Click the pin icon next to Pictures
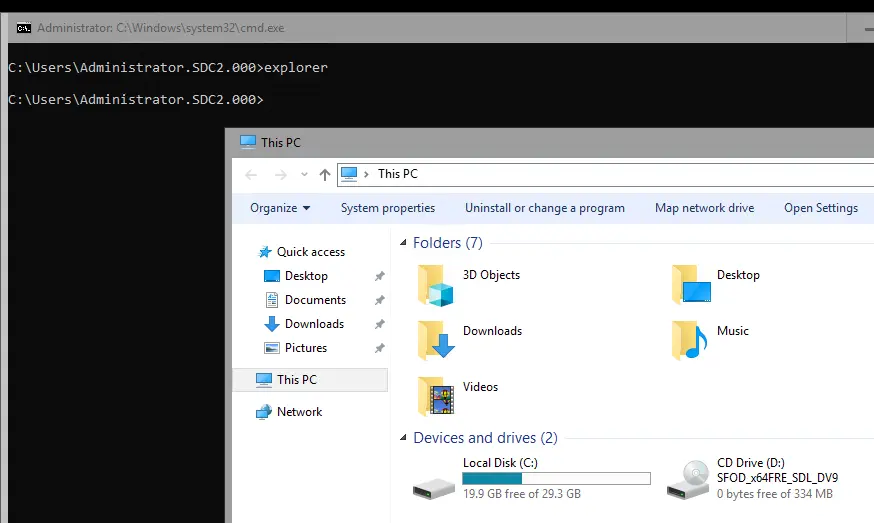 pyautogui.click(x=380, y=348)
